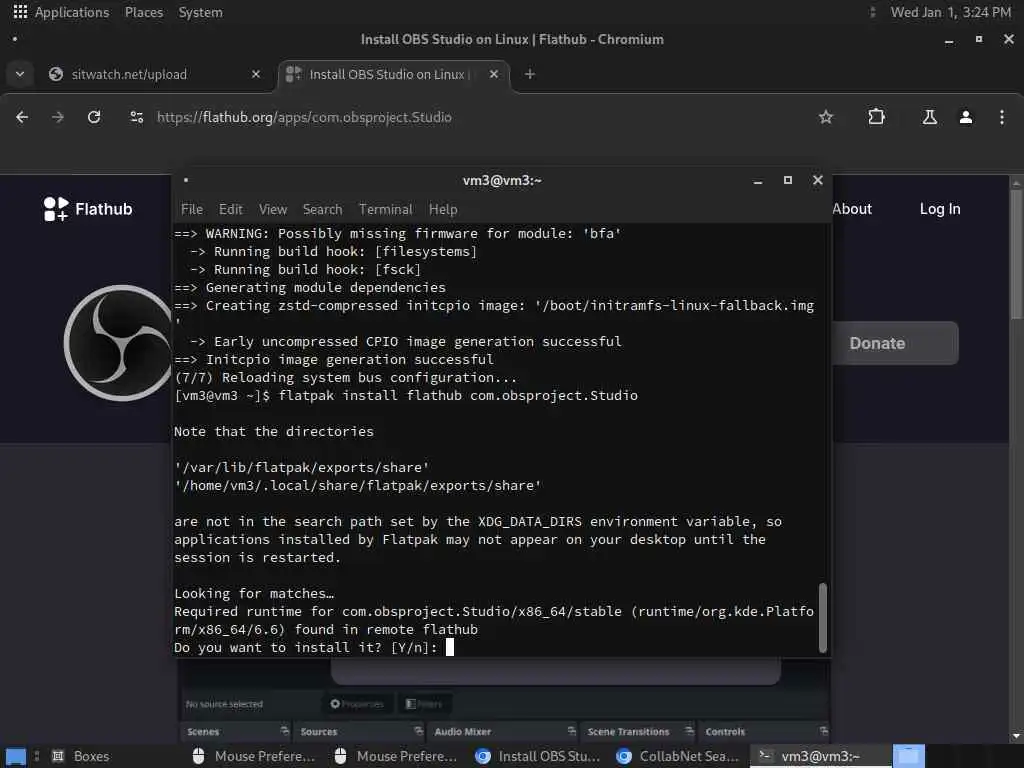Image resolution: width=1024 pixels, height=768 pixels.
Task: Close the sitwatch.net/upload tab
Action: pyautogui.click(x=256, y=74)
